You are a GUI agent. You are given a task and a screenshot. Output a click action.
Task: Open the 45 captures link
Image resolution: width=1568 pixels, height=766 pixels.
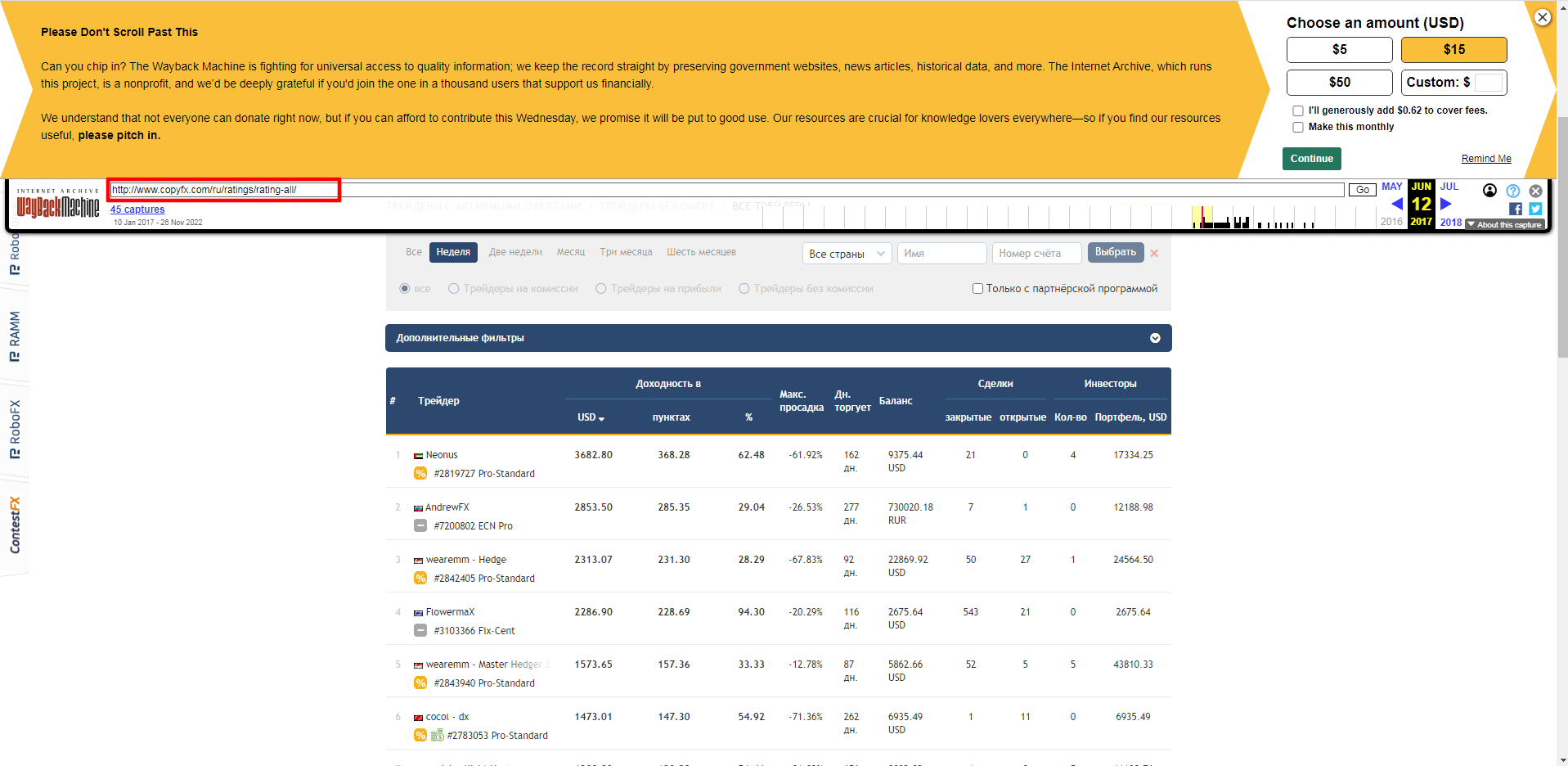(137, 210)
